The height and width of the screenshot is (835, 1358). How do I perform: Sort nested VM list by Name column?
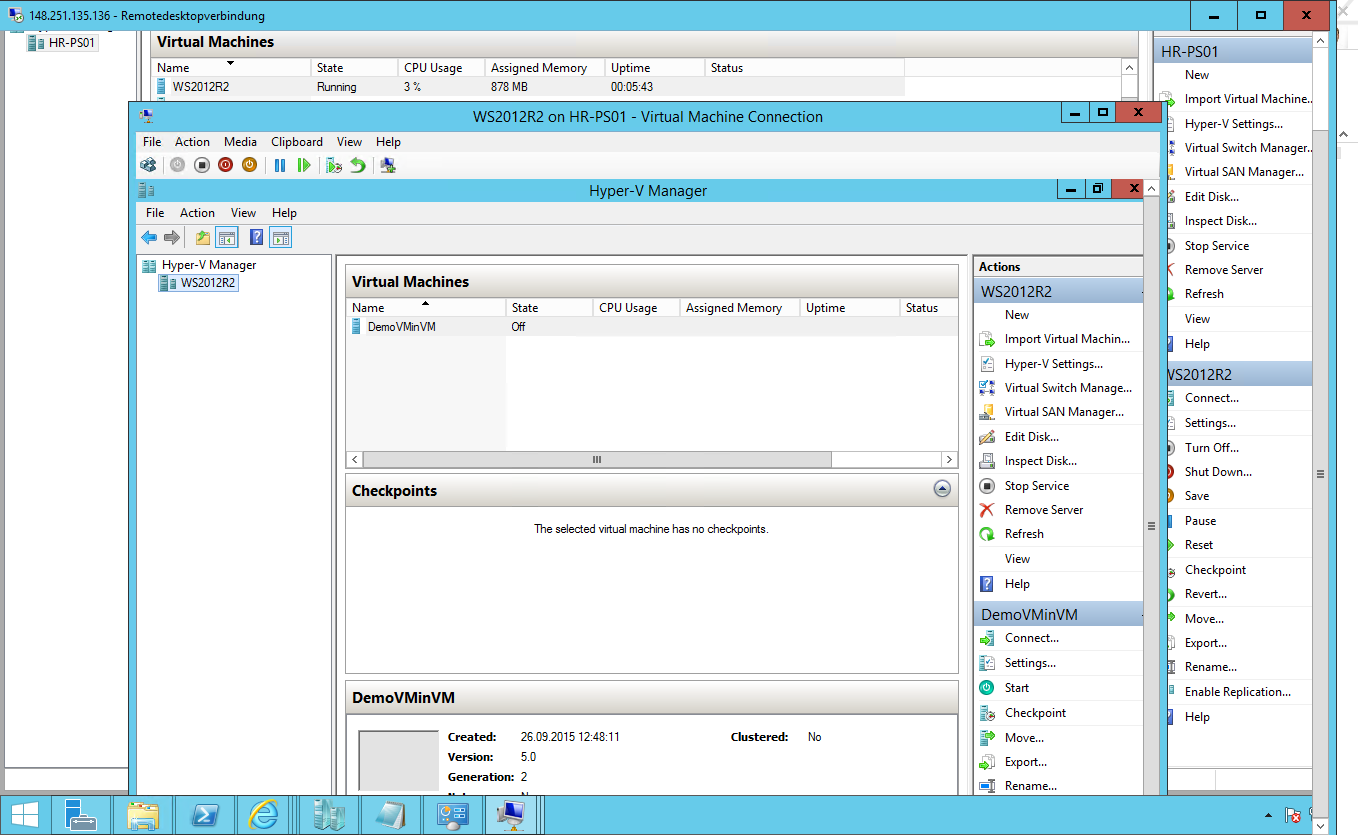tap(426, 308)
